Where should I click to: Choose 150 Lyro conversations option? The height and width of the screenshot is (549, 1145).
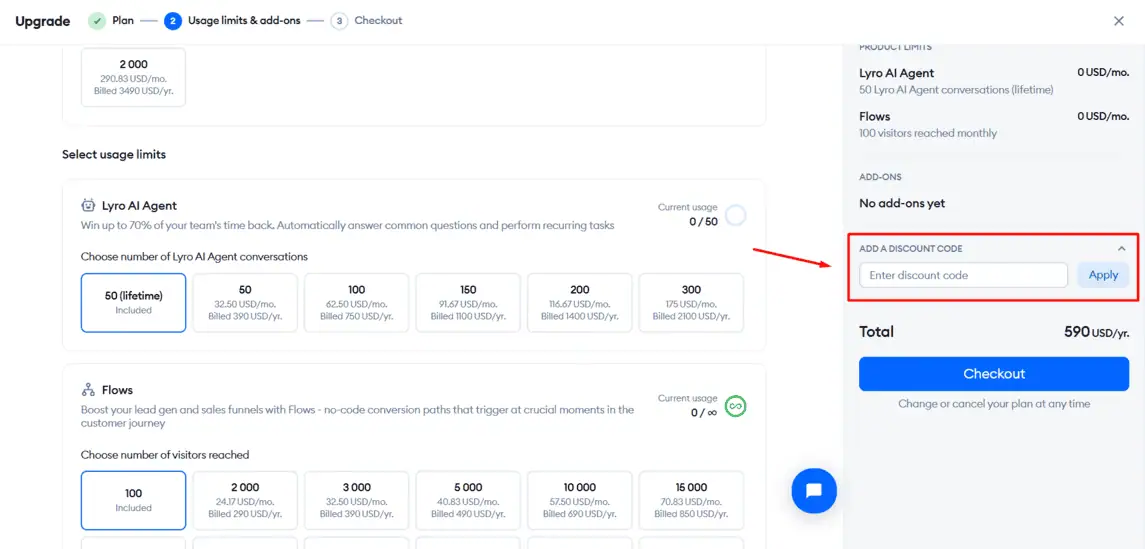coord(468,303)
